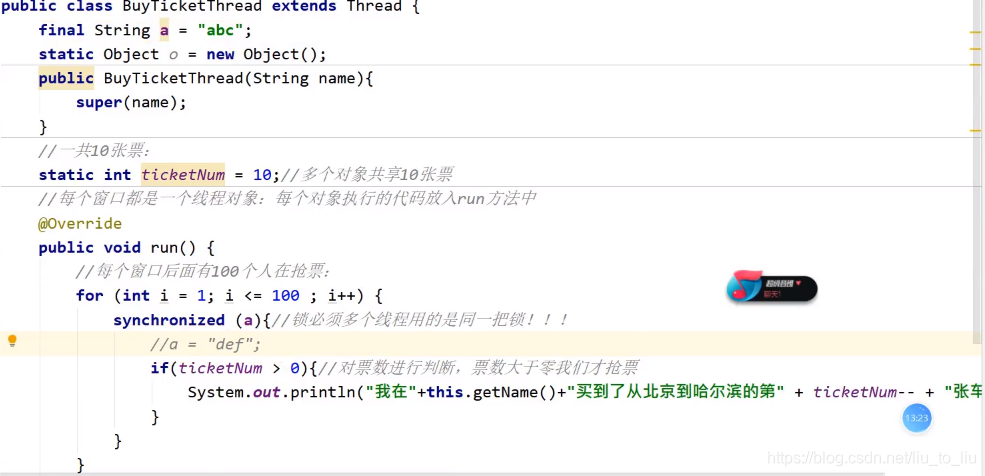Click the (a) lock object in synchronized
This screenshot has width=985, height=476.
(x=248, y=320)
